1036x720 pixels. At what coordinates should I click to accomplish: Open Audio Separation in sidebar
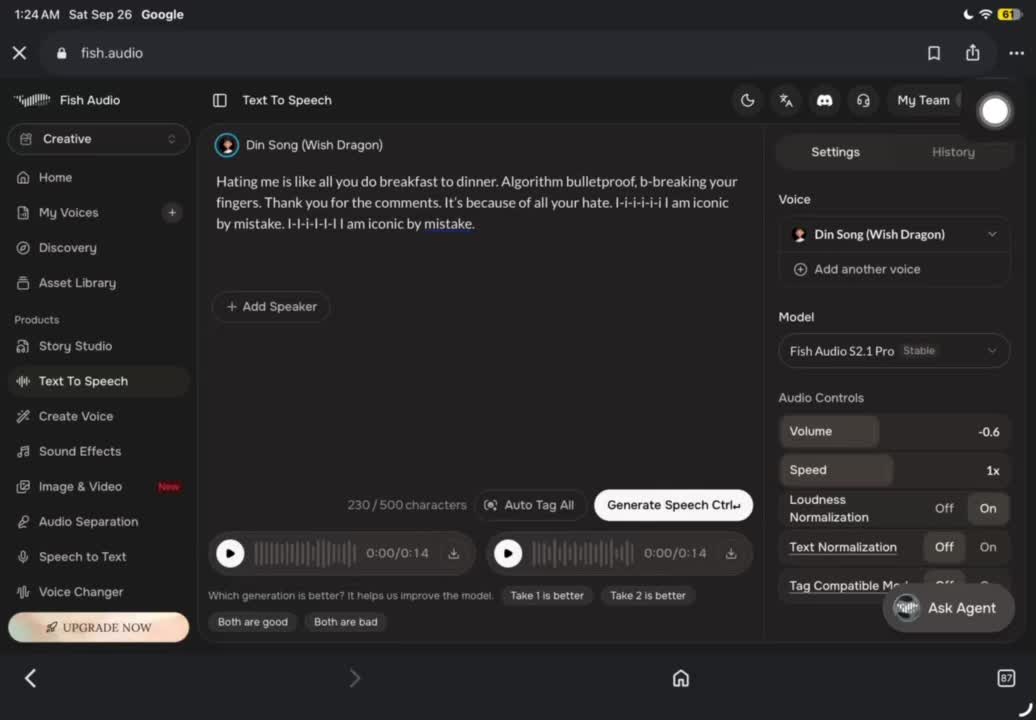[x=99, y=522]
